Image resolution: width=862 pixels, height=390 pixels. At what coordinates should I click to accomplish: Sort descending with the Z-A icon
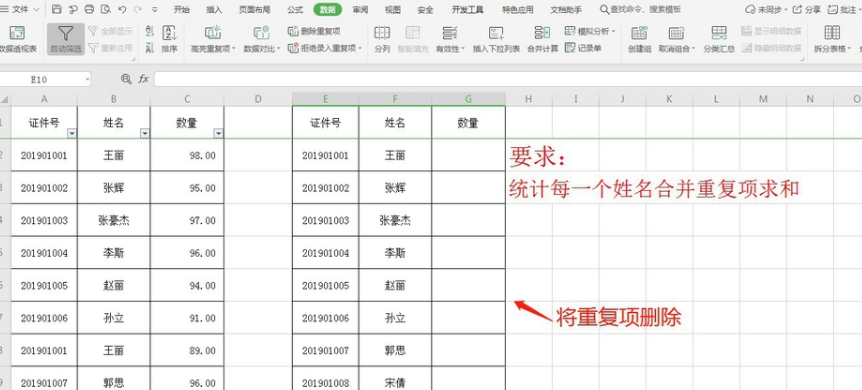(150, 48)
